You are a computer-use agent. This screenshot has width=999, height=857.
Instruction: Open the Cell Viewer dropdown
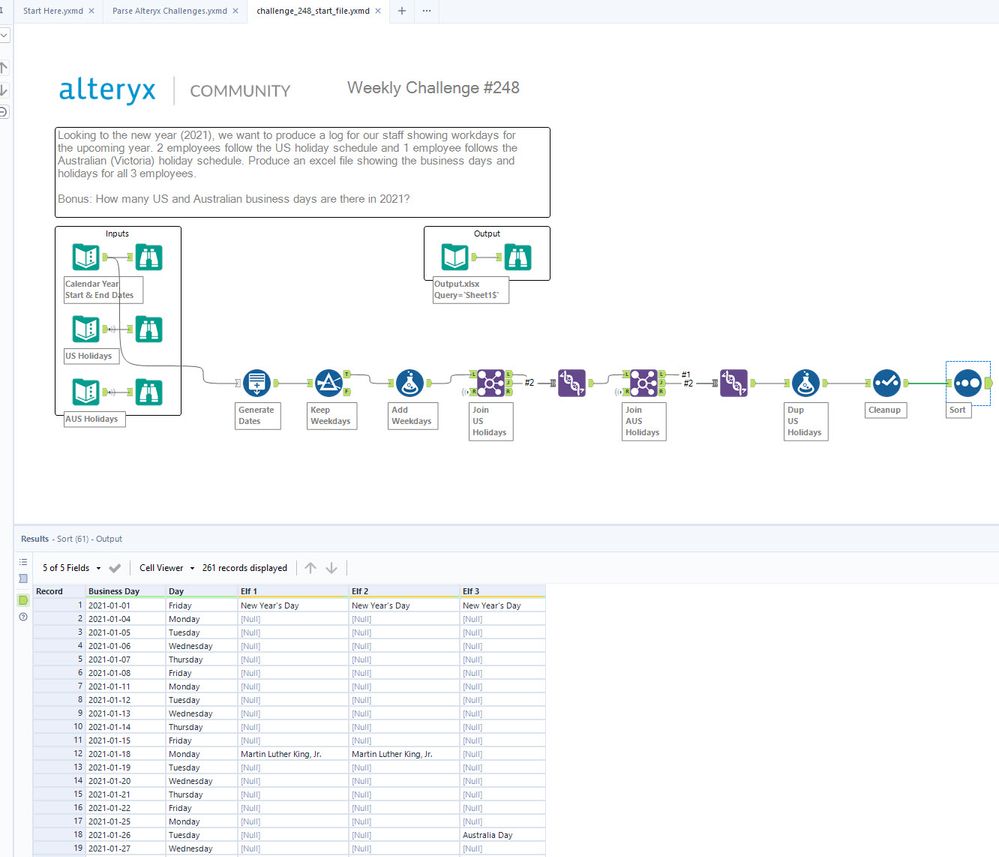pyautogui.click(x=167, y=568)
